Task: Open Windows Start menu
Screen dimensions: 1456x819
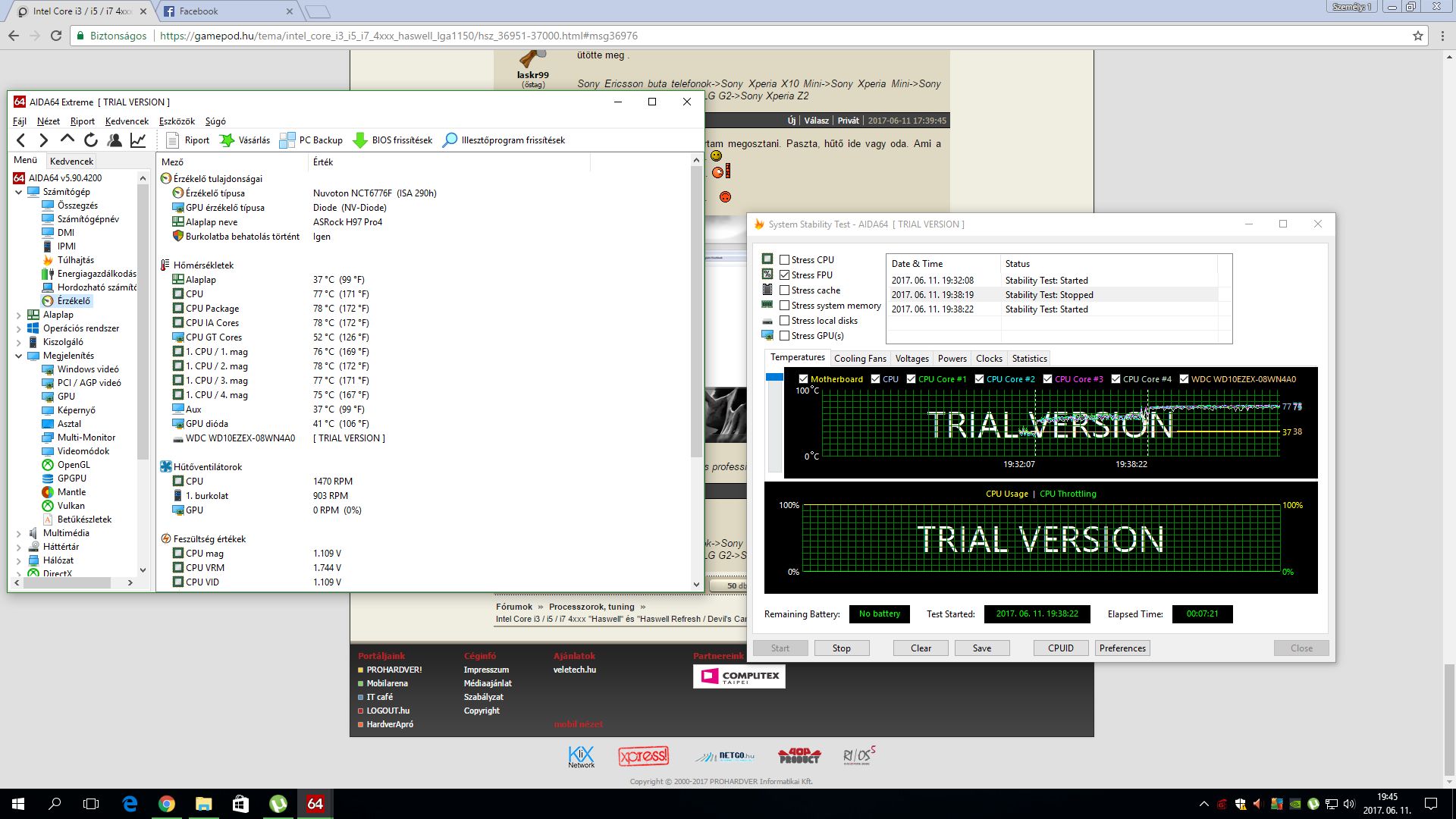Action: pos(18,804)
